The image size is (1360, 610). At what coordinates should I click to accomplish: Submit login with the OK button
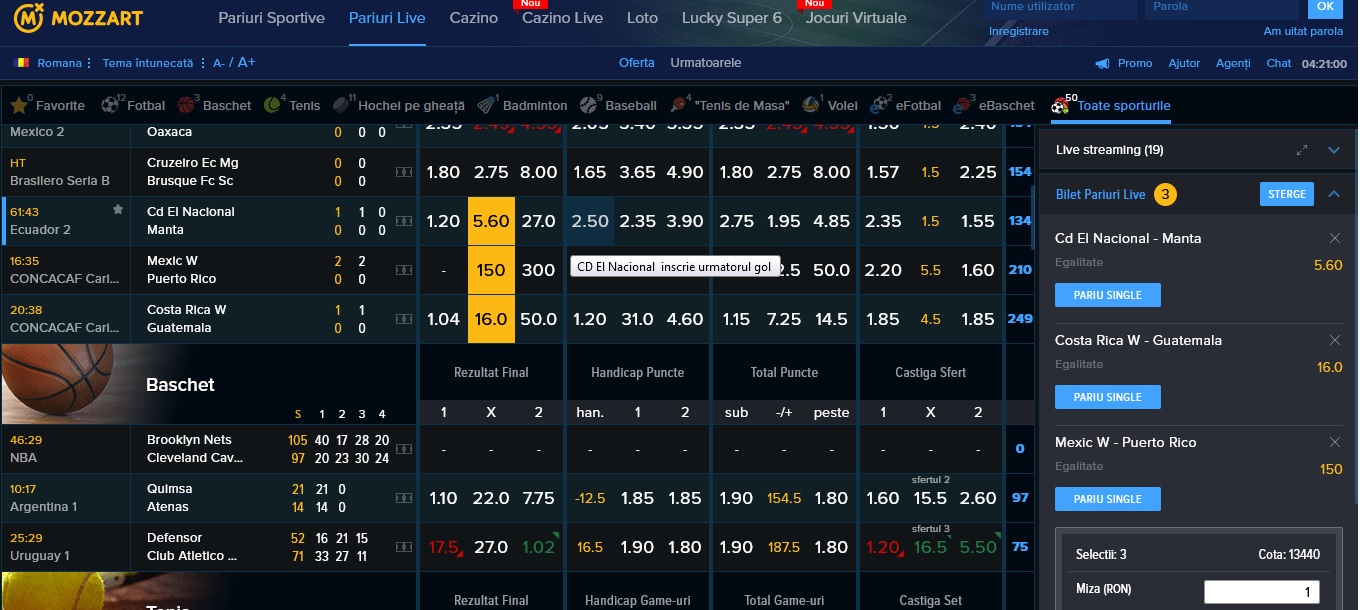pyautogui.click(x=1325, y=7)
